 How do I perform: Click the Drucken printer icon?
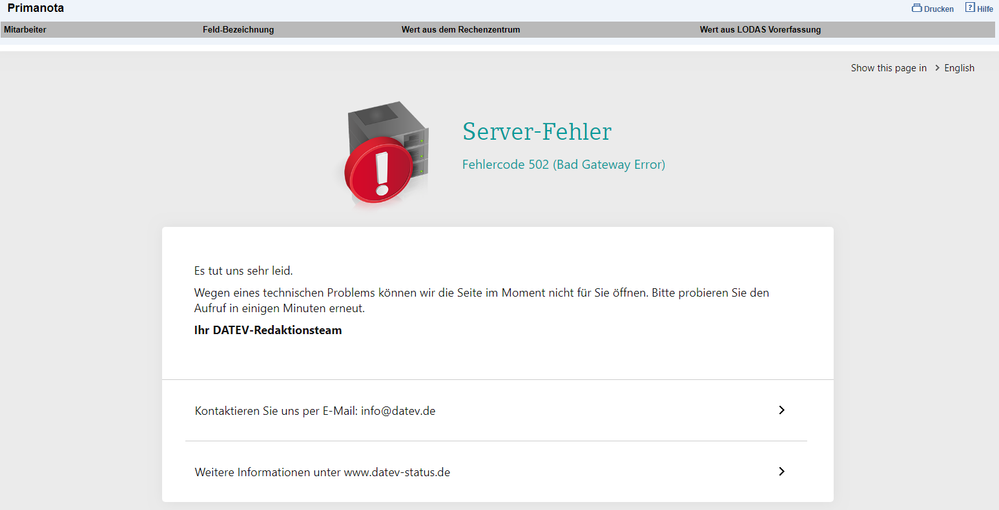click(916, 8)
